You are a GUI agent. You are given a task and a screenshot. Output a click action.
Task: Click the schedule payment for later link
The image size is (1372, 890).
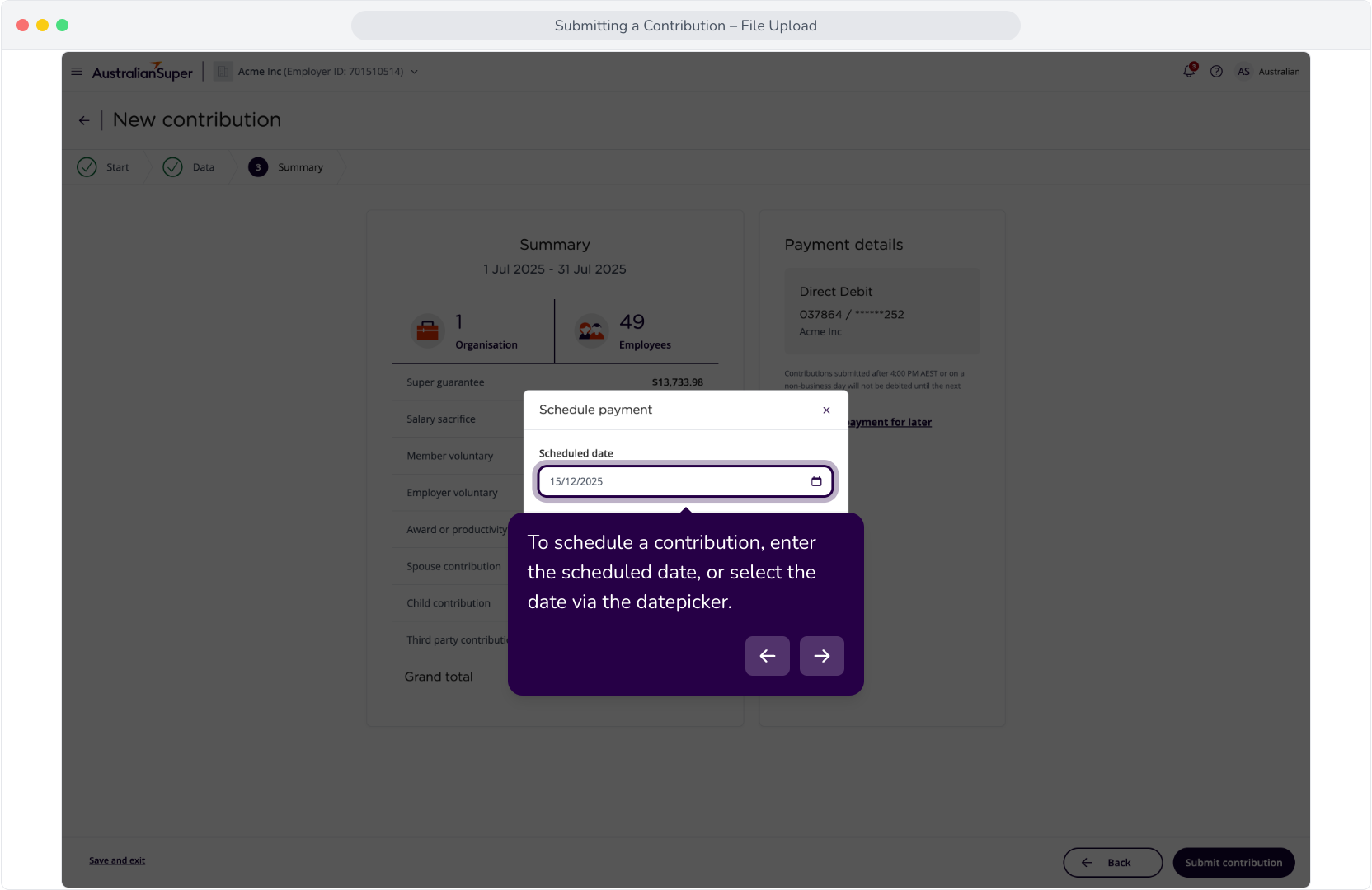(890, 422)
